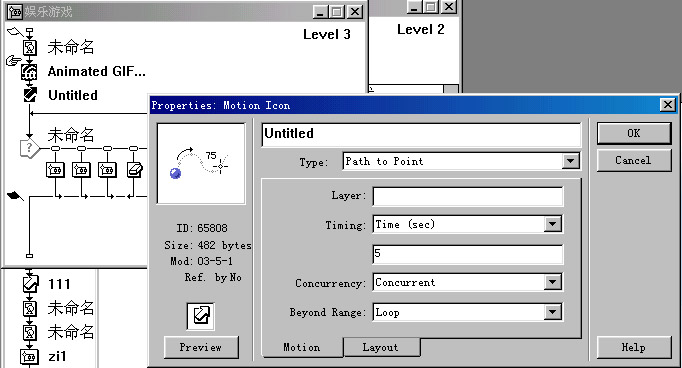Select the first 未命名 wait icon below 111

click(x=30, y=308)
